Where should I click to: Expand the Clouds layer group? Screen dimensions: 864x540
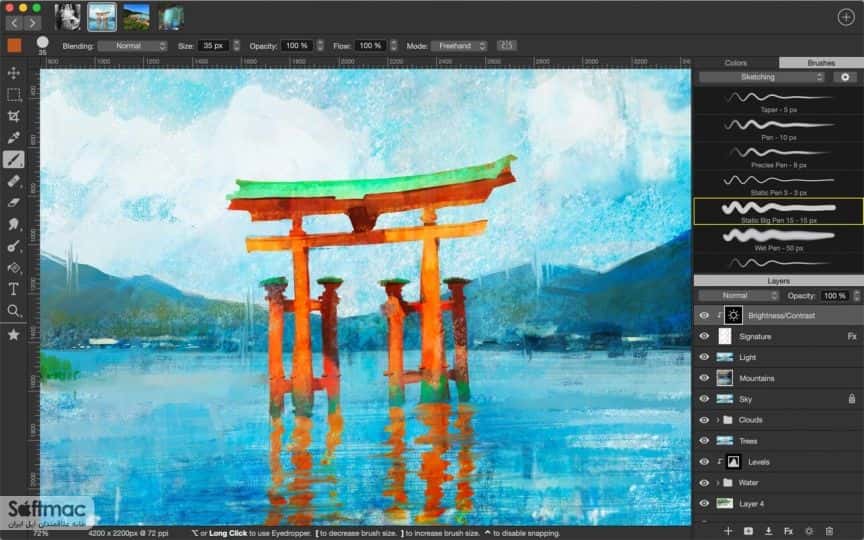[x=717, y=420]
